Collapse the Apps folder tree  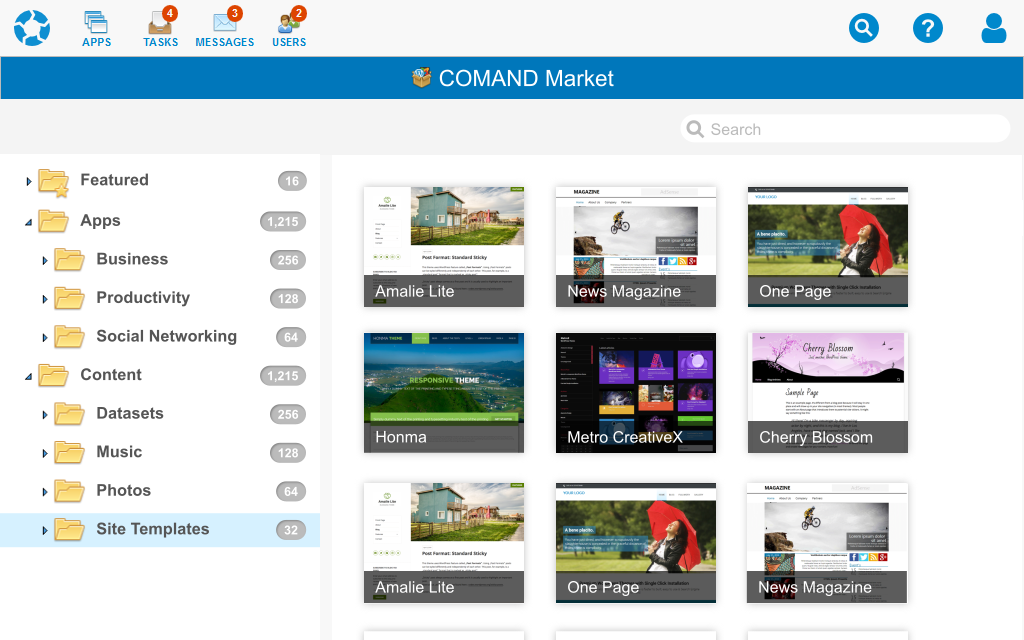click(x=28, y=222)
